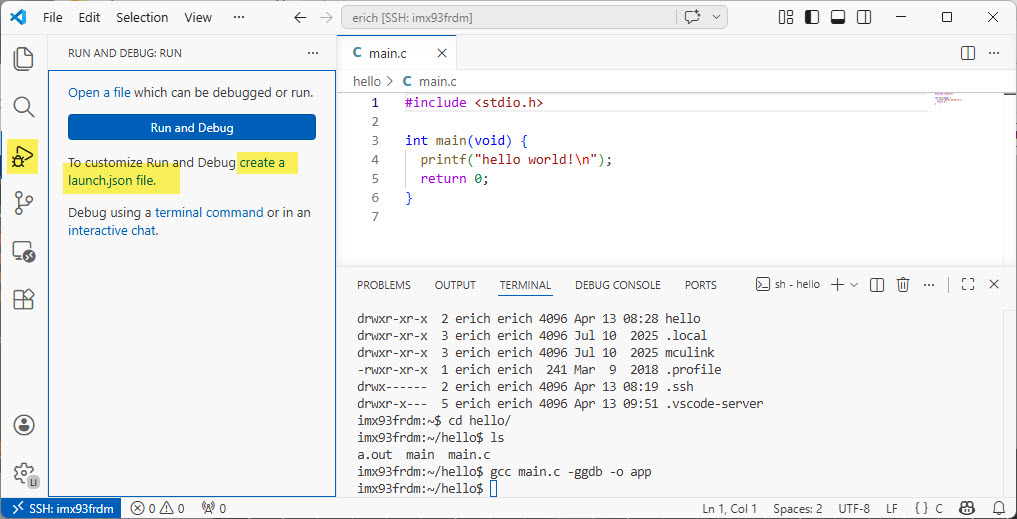Viewport: 1017px width, 519px height.
Task: Maximize the terminal panel size
Action: pyautogui.click(x=967, y=285)
